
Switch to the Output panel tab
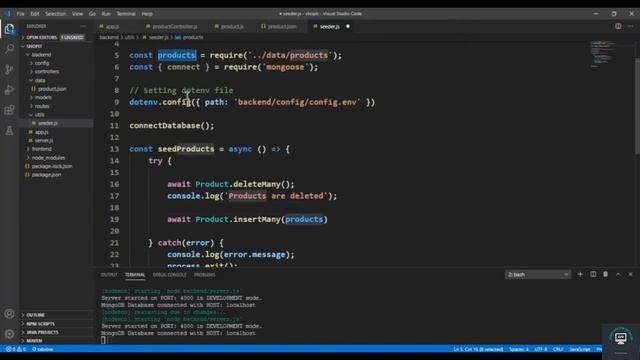pos(109,275)
